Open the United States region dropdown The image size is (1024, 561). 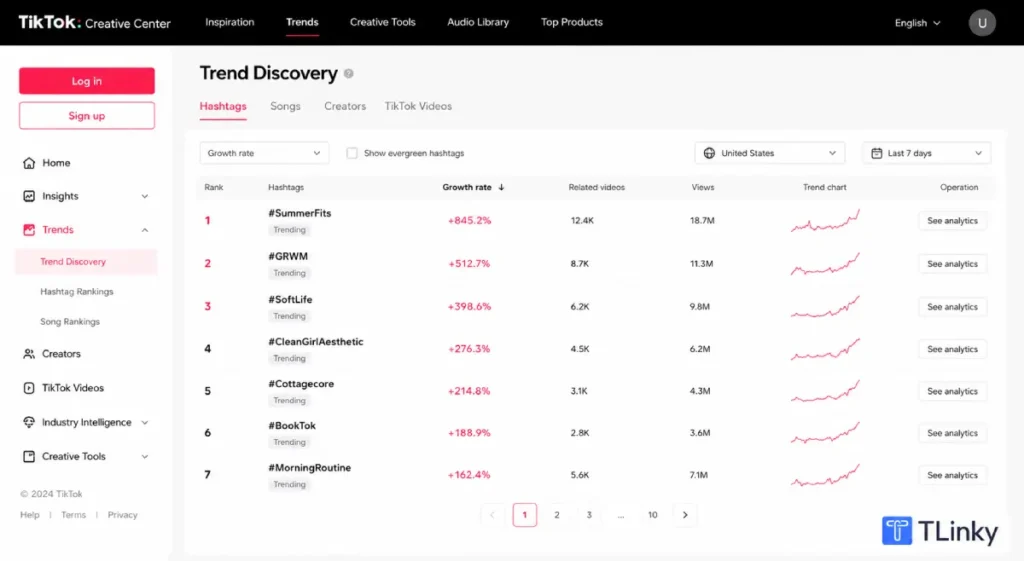[769, 153]
